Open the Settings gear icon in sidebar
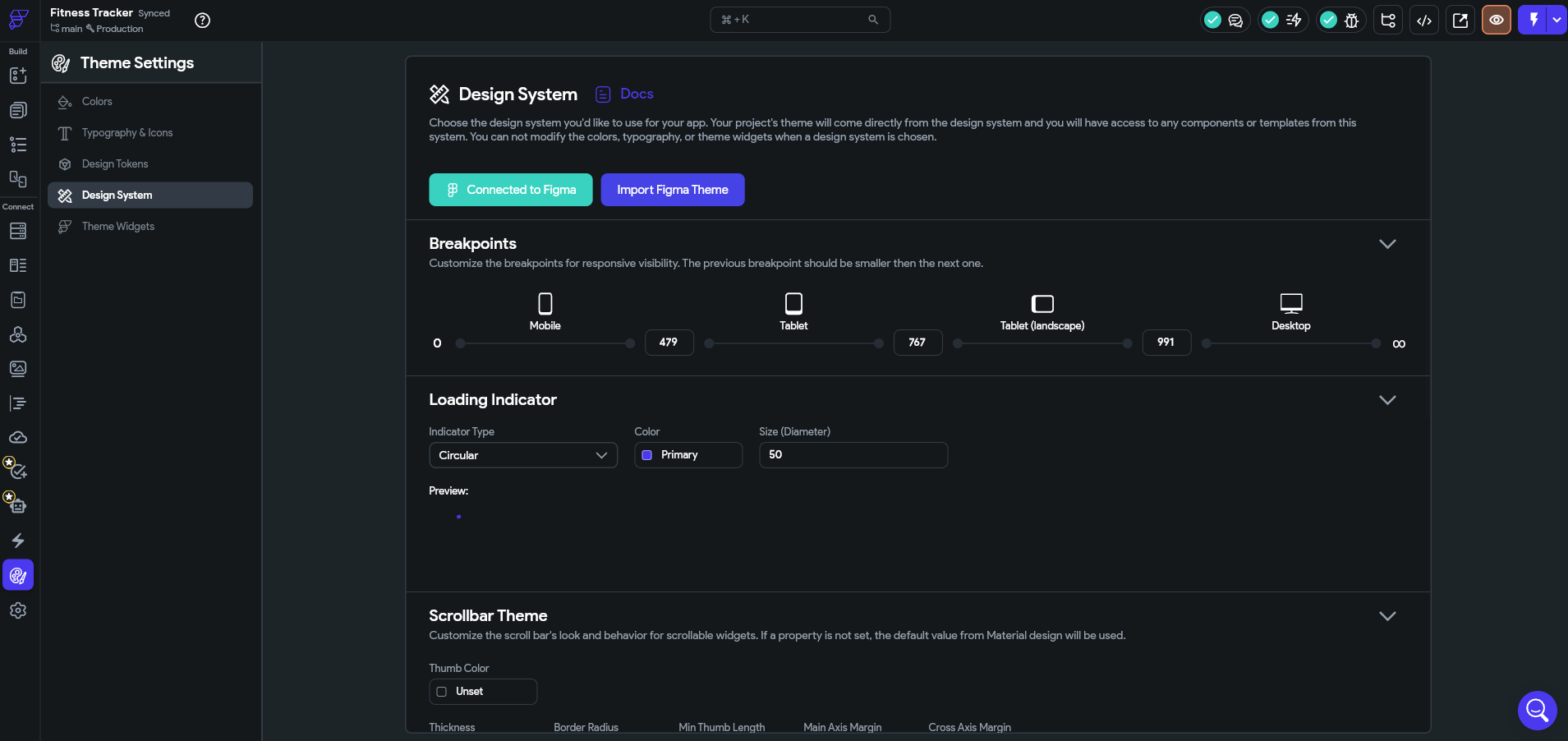The width and height of the screenshot is (1568, 741). [x=18, y=610]
